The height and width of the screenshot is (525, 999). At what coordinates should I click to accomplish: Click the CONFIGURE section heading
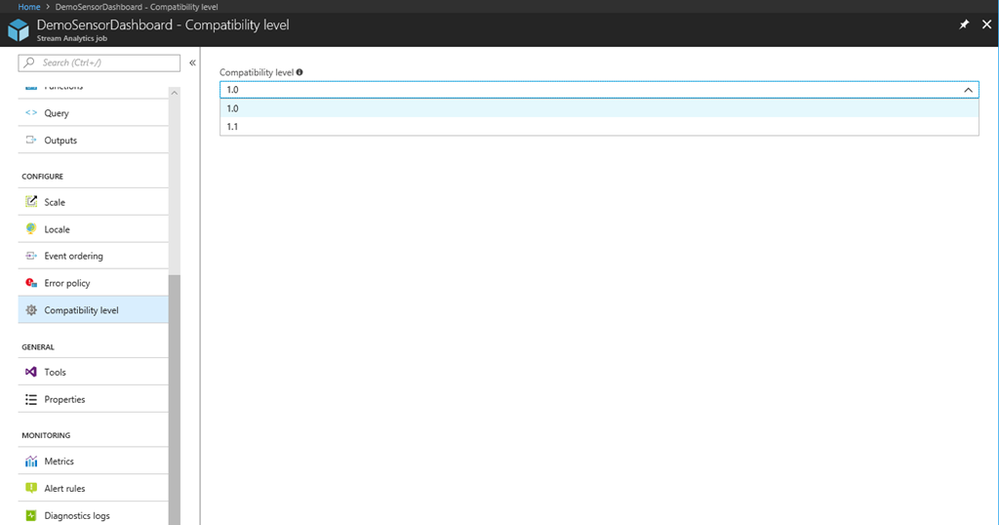pos(43,176)
